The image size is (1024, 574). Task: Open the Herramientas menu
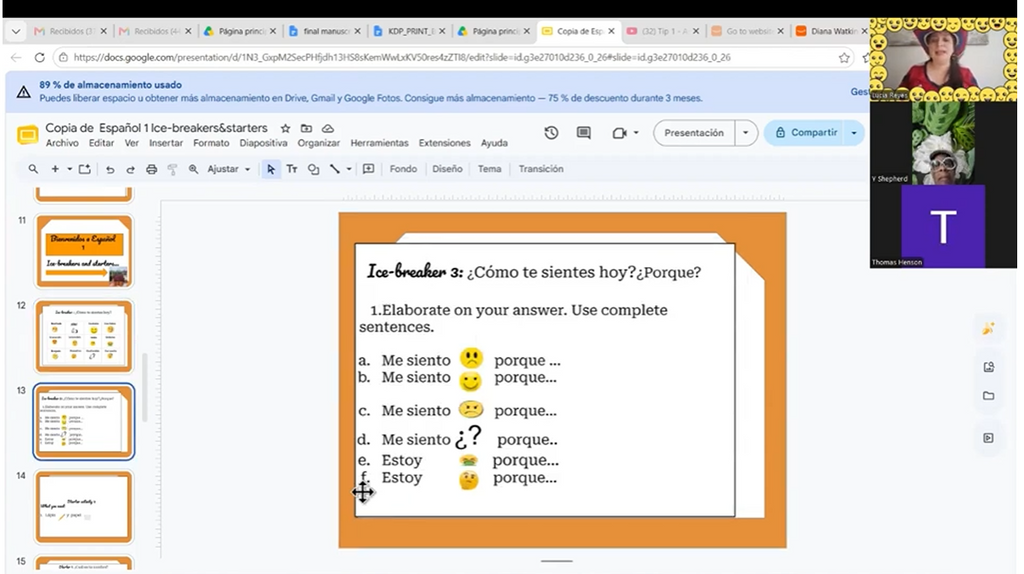point(379,143)
